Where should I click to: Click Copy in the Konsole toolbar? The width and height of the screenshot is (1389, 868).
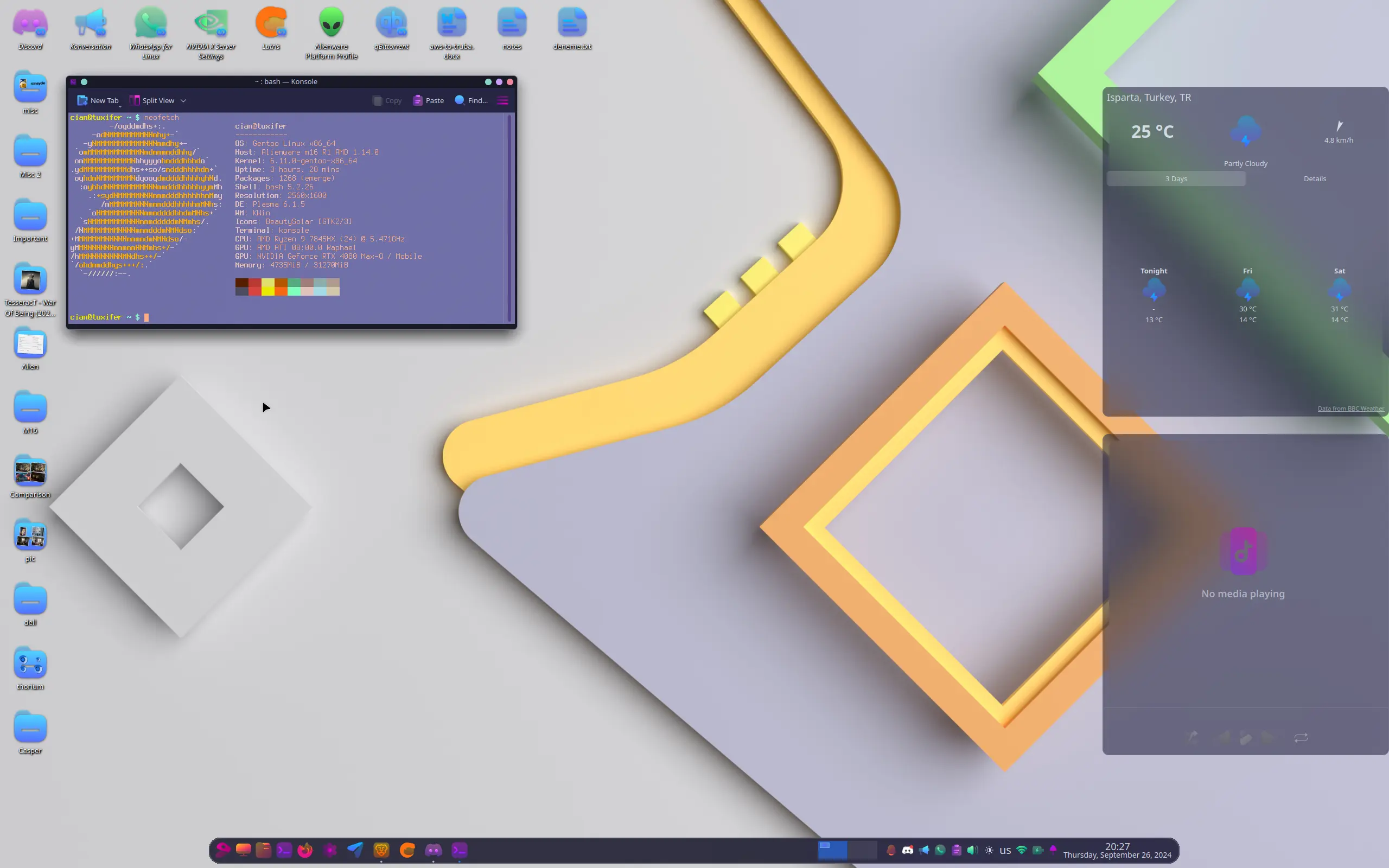(387, 100)
